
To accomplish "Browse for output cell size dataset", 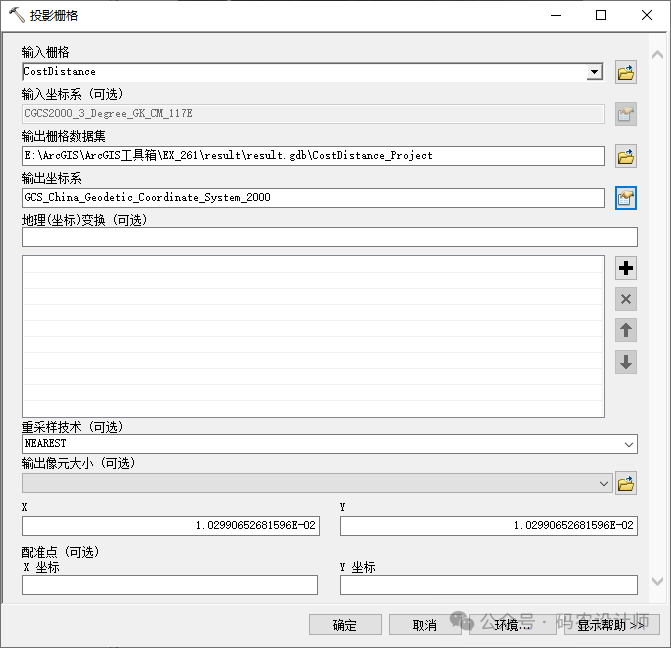I will click(626, 484).
